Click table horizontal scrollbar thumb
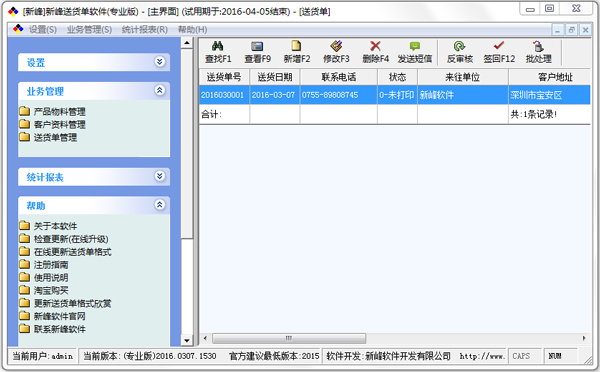This screenshot has height=372, width=600. [x=289, y=338]
